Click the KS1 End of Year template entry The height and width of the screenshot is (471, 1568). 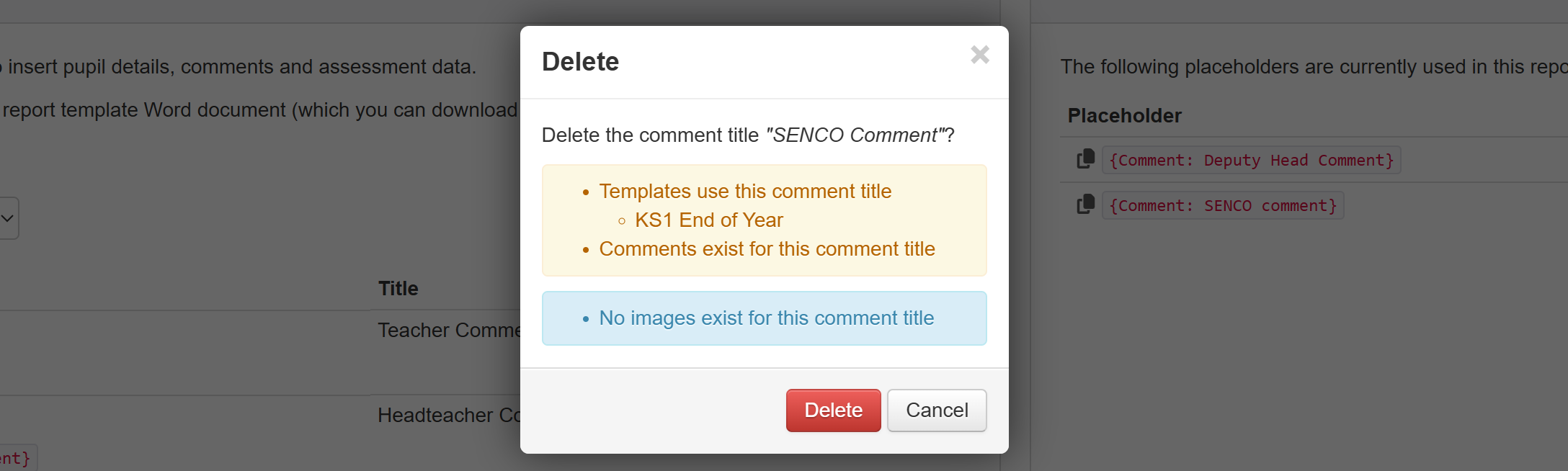pyautogui.click(x=709, y=220)
